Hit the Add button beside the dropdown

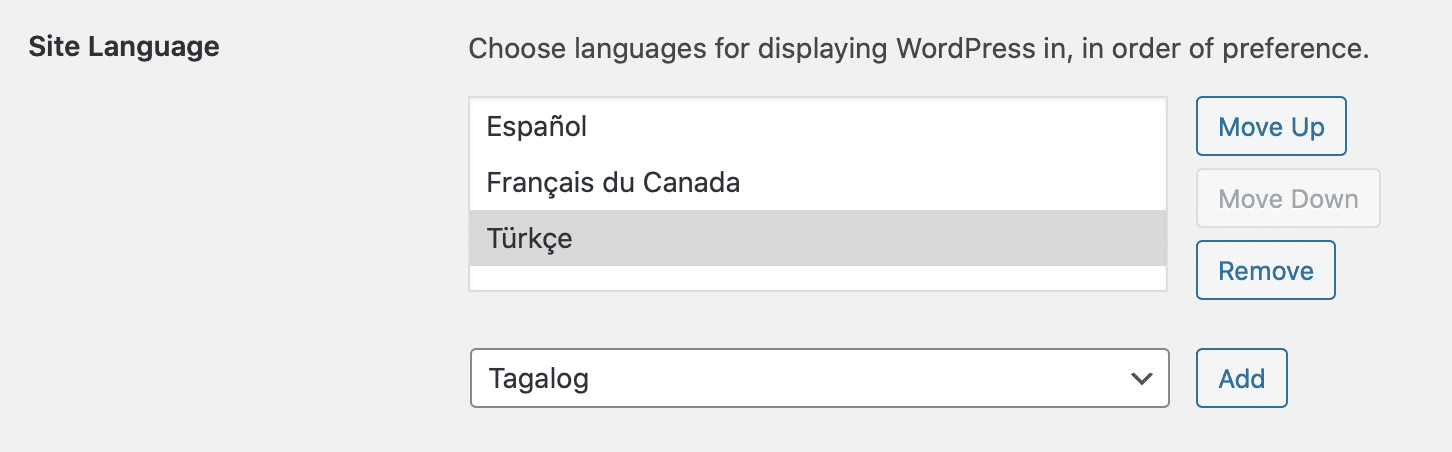(x=1241, y=378)
